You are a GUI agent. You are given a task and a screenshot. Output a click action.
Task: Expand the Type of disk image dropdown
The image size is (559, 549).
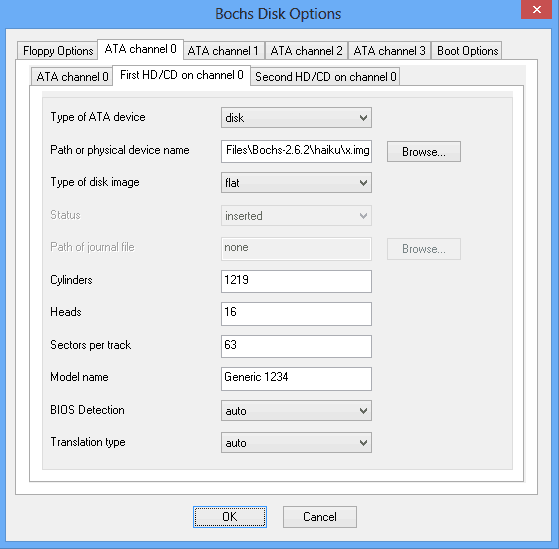click(296, 183)
